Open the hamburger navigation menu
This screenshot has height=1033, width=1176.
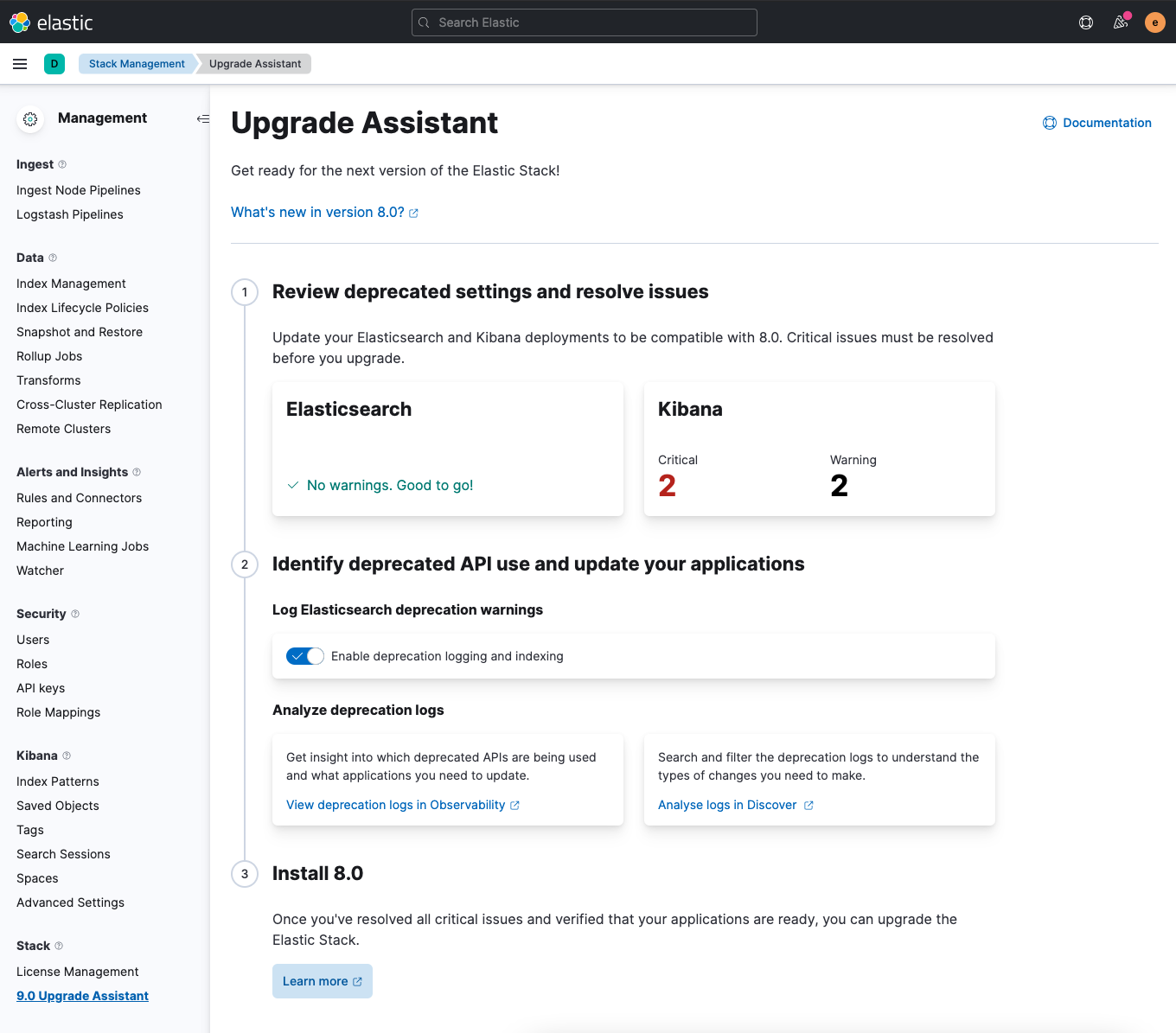[x=20, y=64]
